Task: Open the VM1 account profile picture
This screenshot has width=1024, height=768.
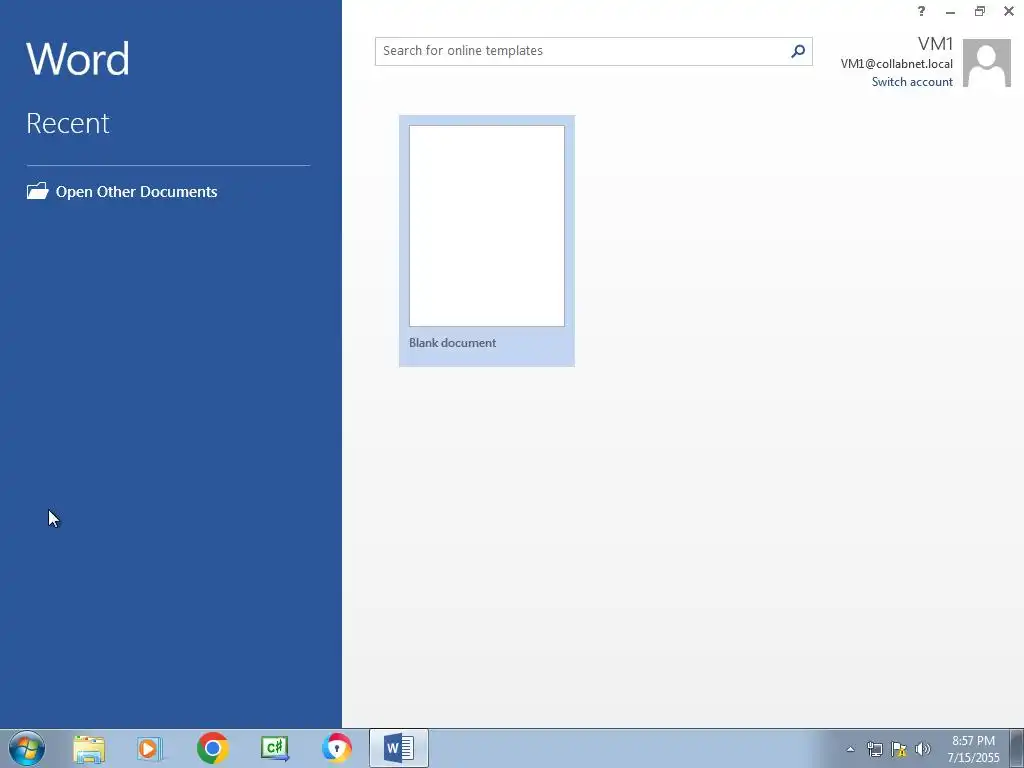Action: [x=987, y=63]
